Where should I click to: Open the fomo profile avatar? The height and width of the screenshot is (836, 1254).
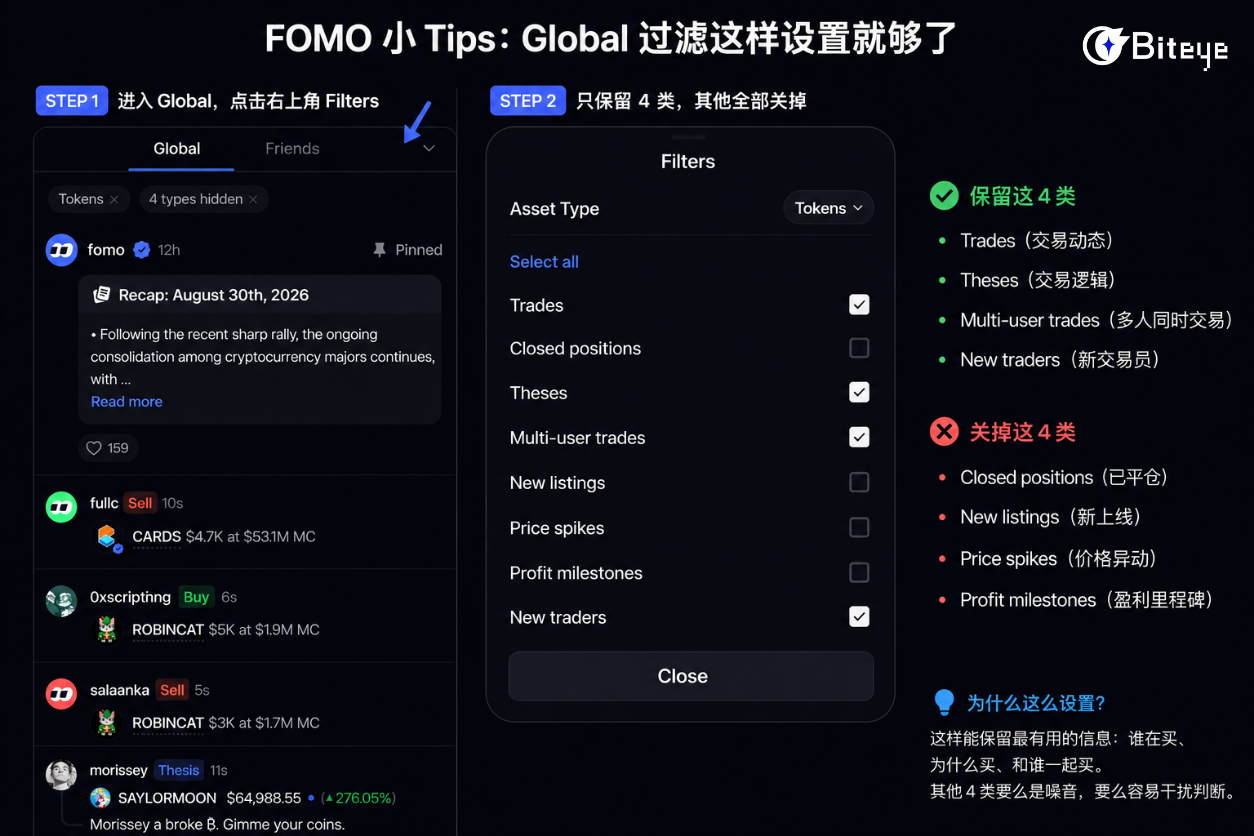(x=62, y=250)
